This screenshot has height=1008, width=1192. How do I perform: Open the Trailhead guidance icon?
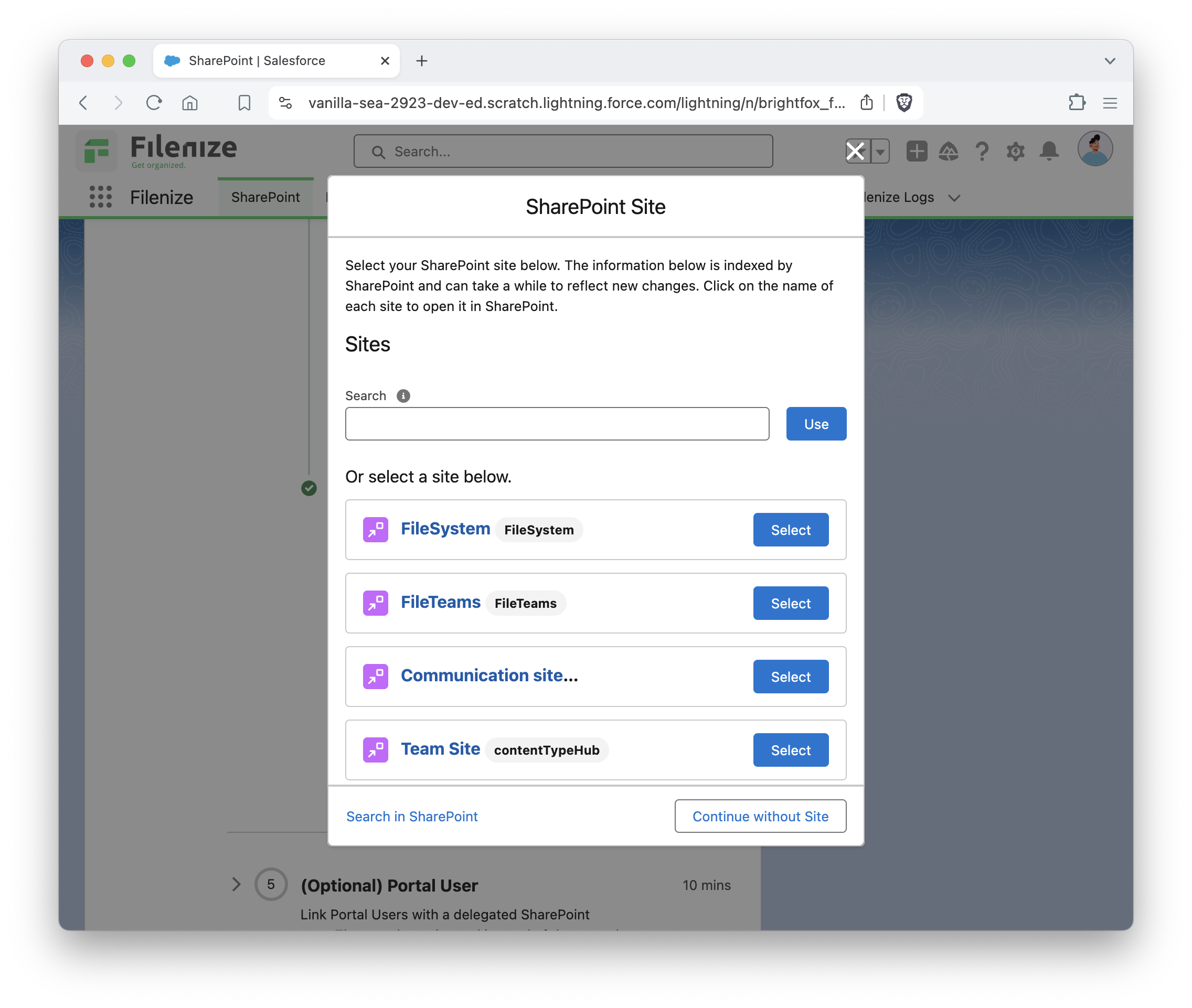click(x=949, y=152)
